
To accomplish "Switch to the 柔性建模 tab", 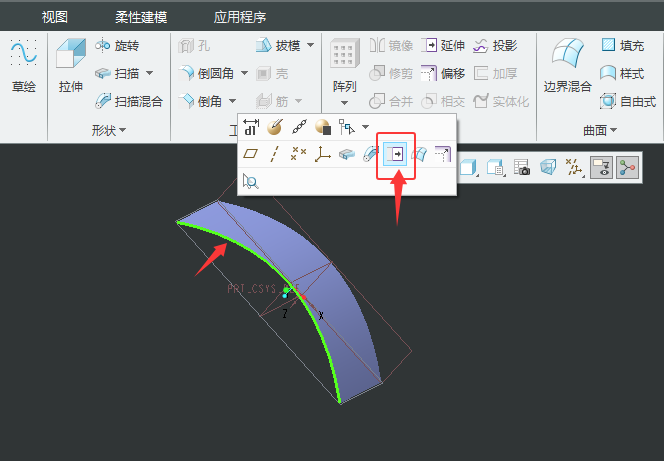I will [x=141, y=17].
